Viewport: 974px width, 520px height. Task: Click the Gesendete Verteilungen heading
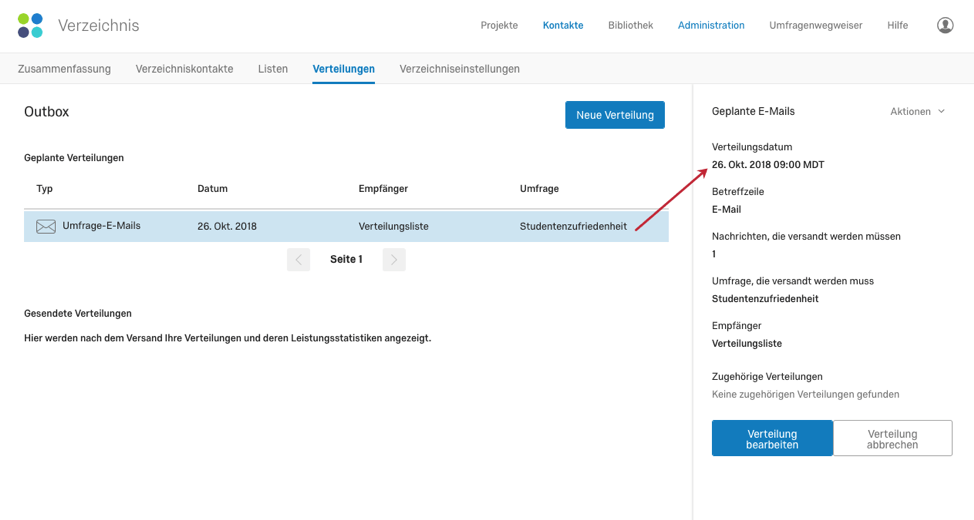pos(78,314)
